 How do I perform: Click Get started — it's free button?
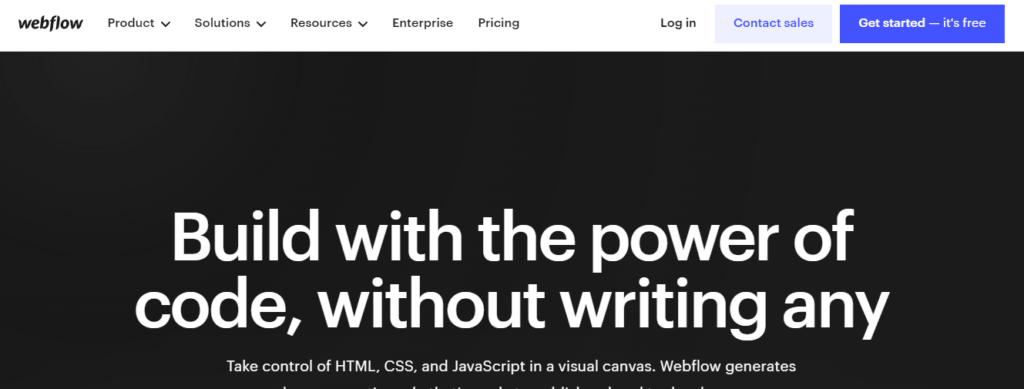click(x=921, y=23)
